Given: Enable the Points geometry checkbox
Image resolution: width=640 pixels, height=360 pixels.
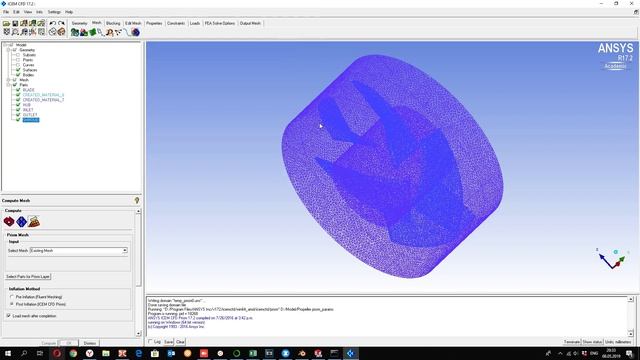Looking at the screenshot, I should click(18, 60).
